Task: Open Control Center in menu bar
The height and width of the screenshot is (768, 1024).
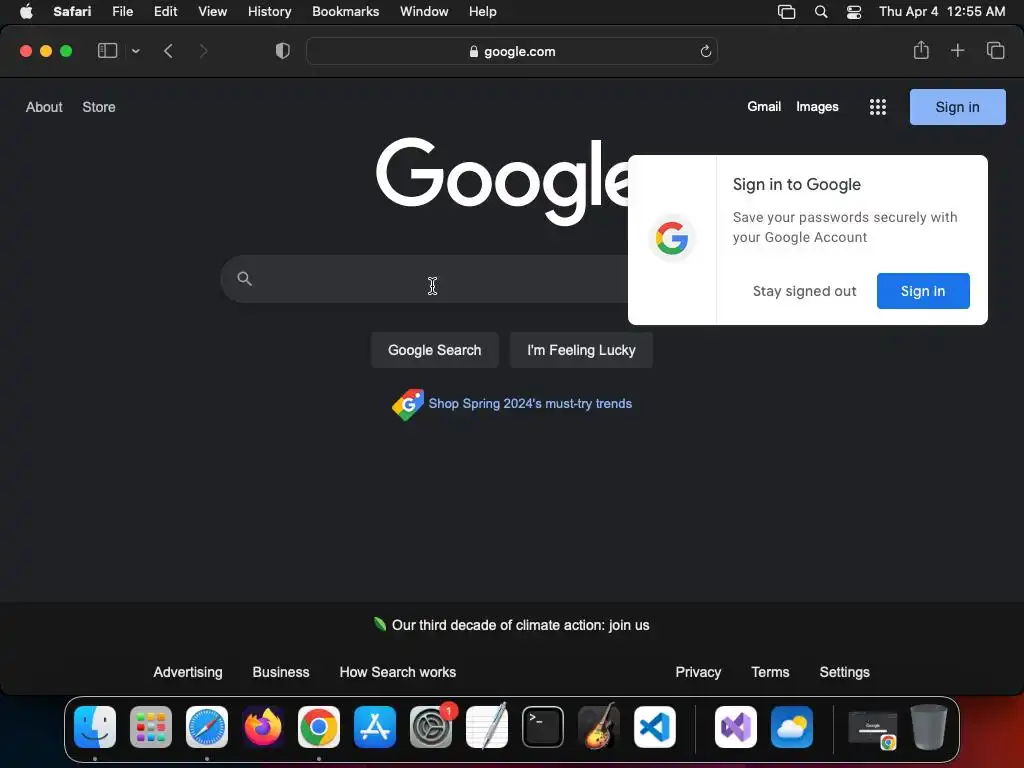Action: [x=854, y=12]
